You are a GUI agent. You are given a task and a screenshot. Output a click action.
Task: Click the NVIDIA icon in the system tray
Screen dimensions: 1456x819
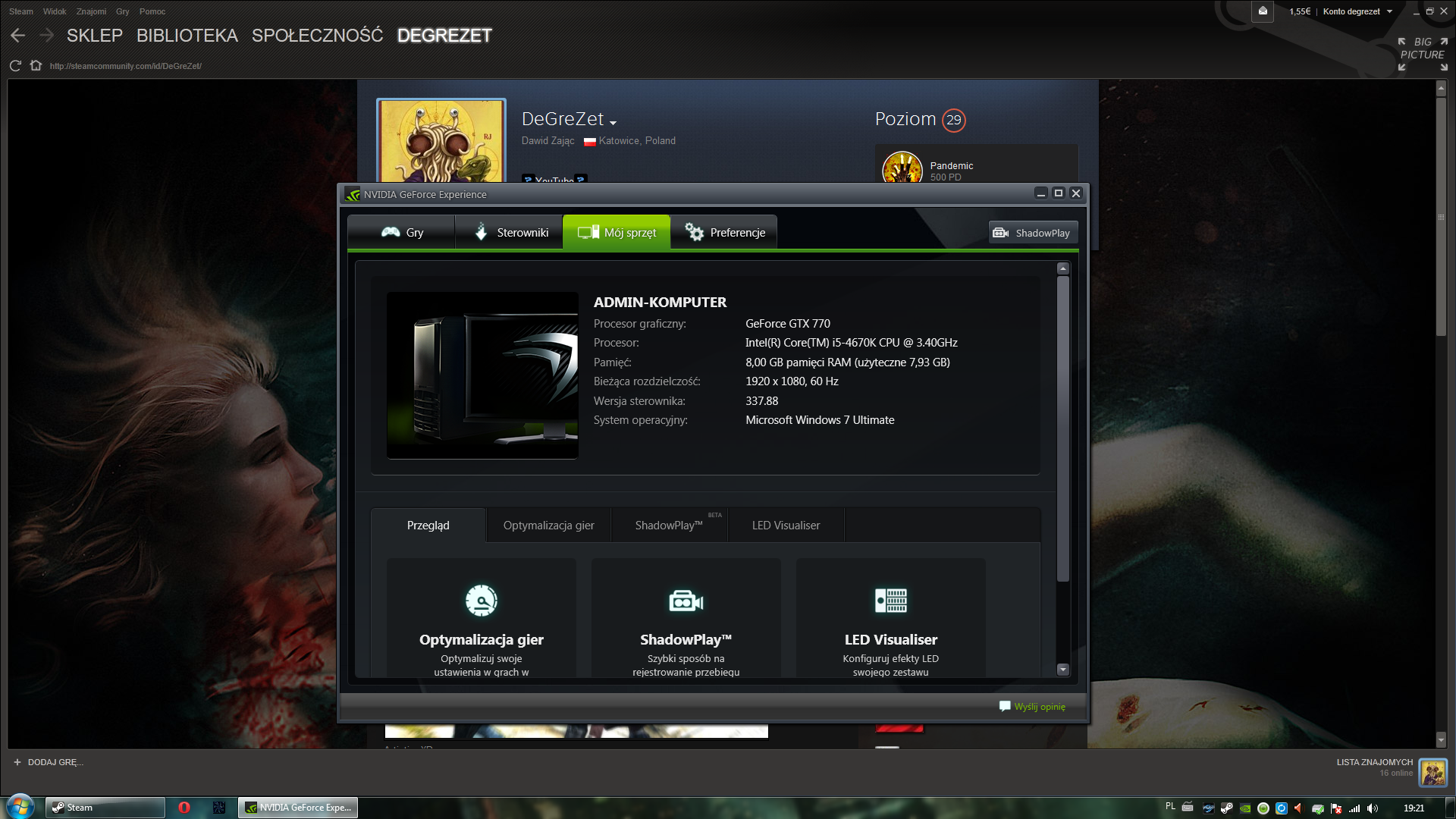click(x=1245, y=808)
